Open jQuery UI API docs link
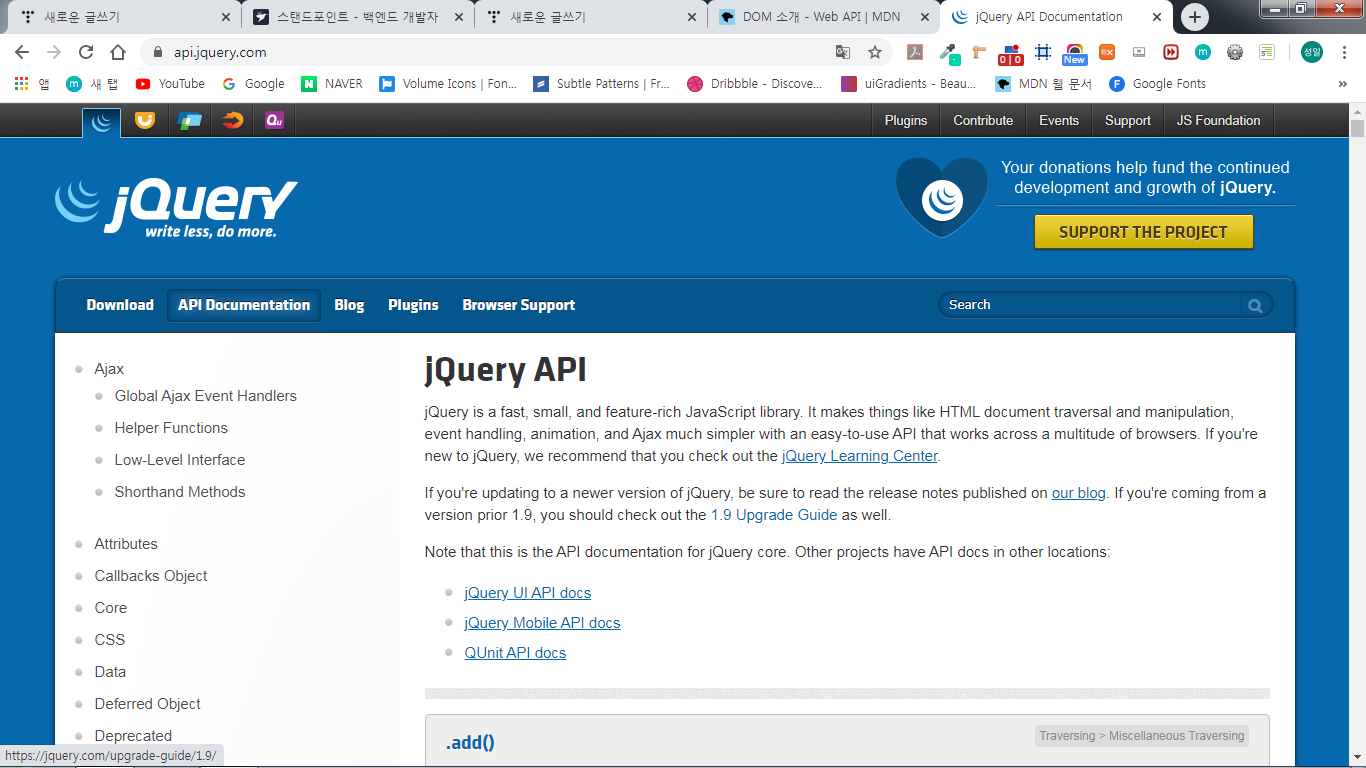Viewport: 1366px width, 768px height. [x=528, y=593]
